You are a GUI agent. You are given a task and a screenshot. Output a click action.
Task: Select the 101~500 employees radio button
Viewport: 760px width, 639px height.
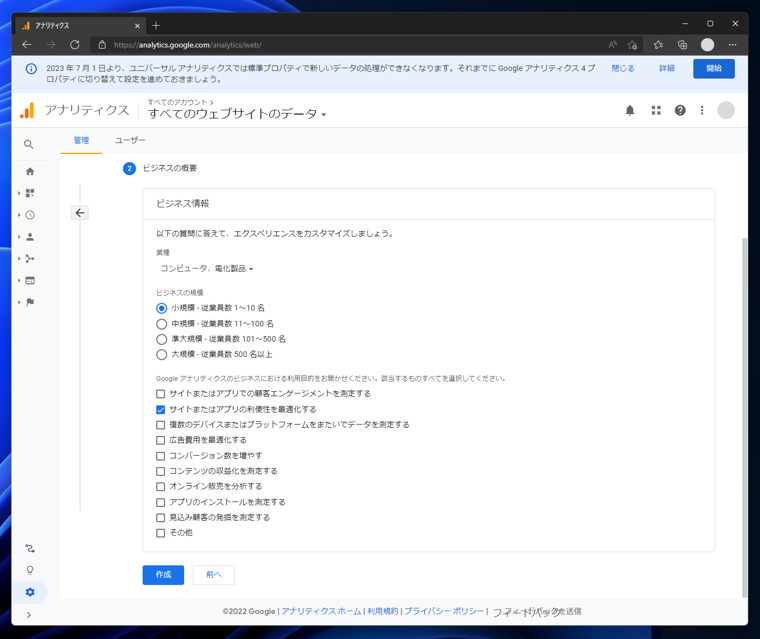161,339
